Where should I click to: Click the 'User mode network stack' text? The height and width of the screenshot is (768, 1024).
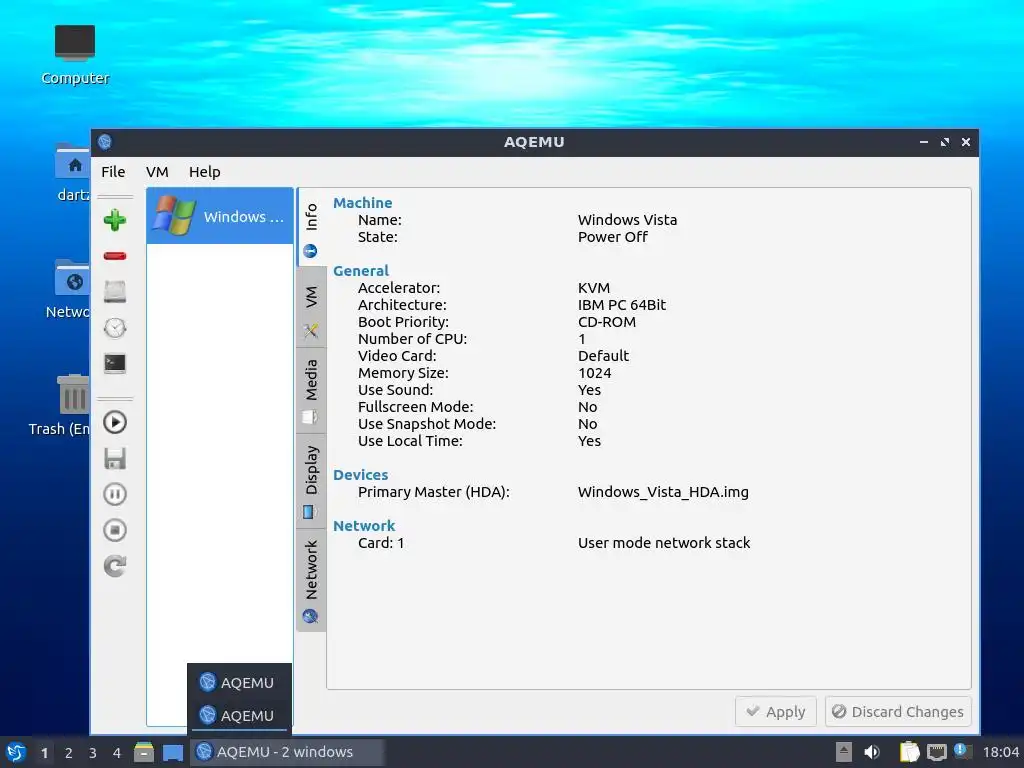point(664,543)
